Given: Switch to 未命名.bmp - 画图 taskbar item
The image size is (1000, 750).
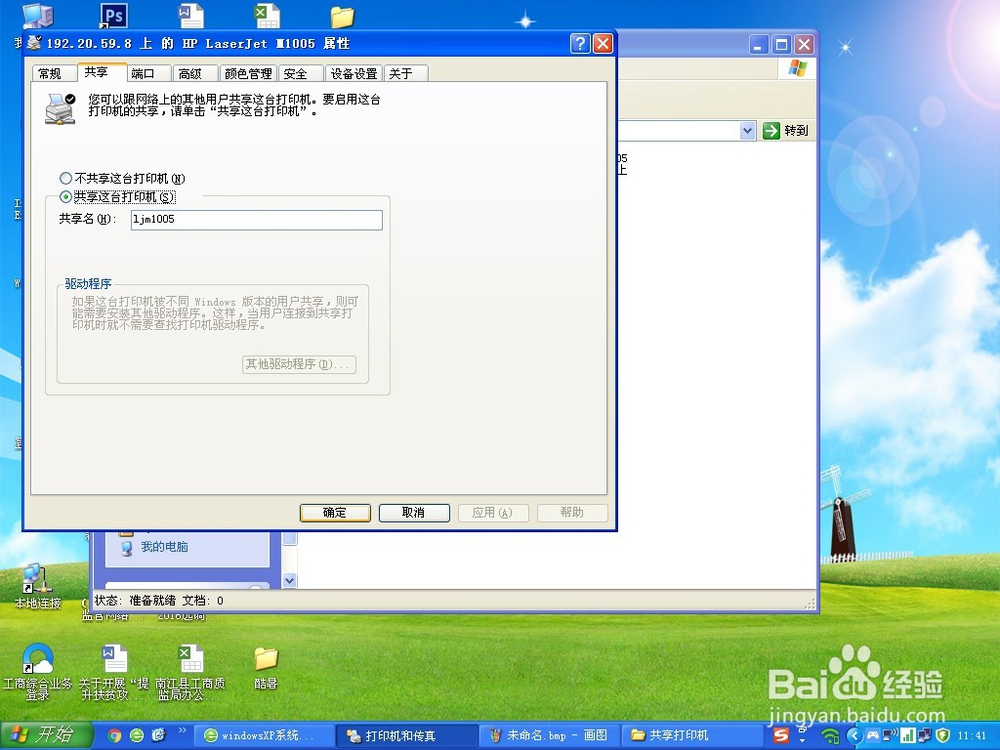Looking at the screenshot, I should 549,736.
